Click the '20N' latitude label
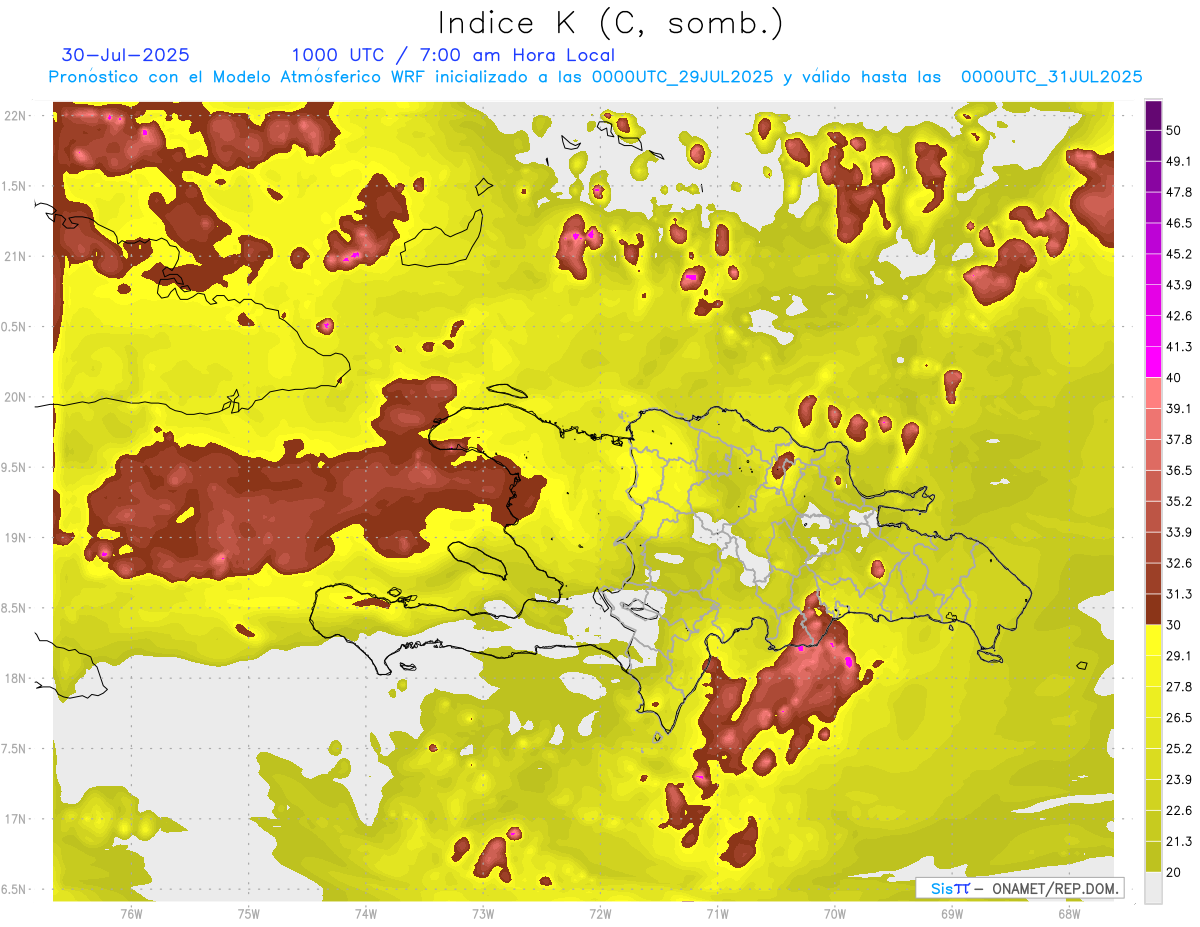 pos(14,397)
